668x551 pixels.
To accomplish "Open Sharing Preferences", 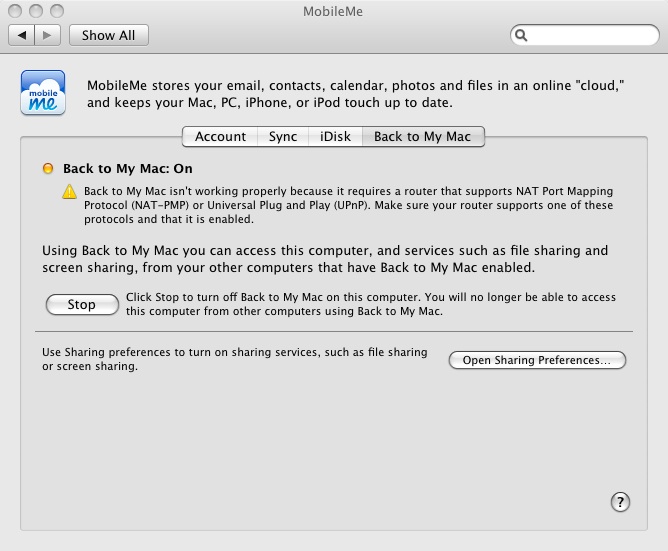I will pos(537,360).
